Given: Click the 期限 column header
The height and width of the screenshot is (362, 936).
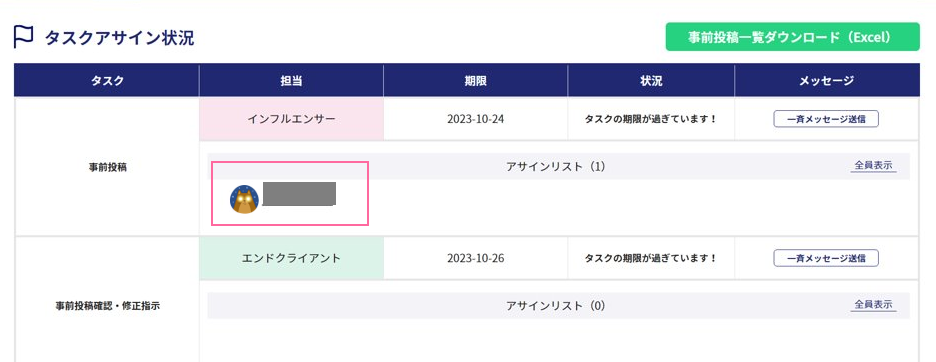Looking at the screenshot, I should coord(476,80).
